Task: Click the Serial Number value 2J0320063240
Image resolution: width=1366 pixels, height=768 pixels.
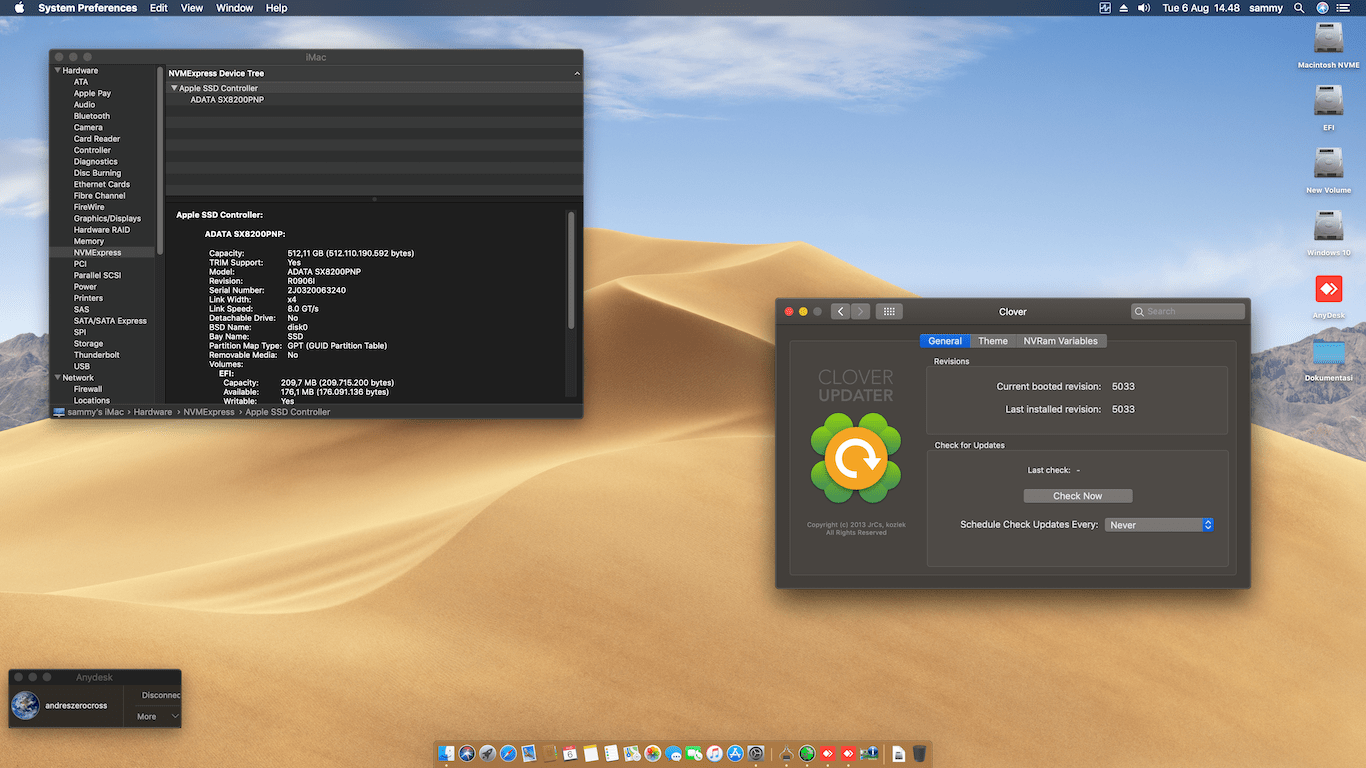Action: click(x=316, y=290)
